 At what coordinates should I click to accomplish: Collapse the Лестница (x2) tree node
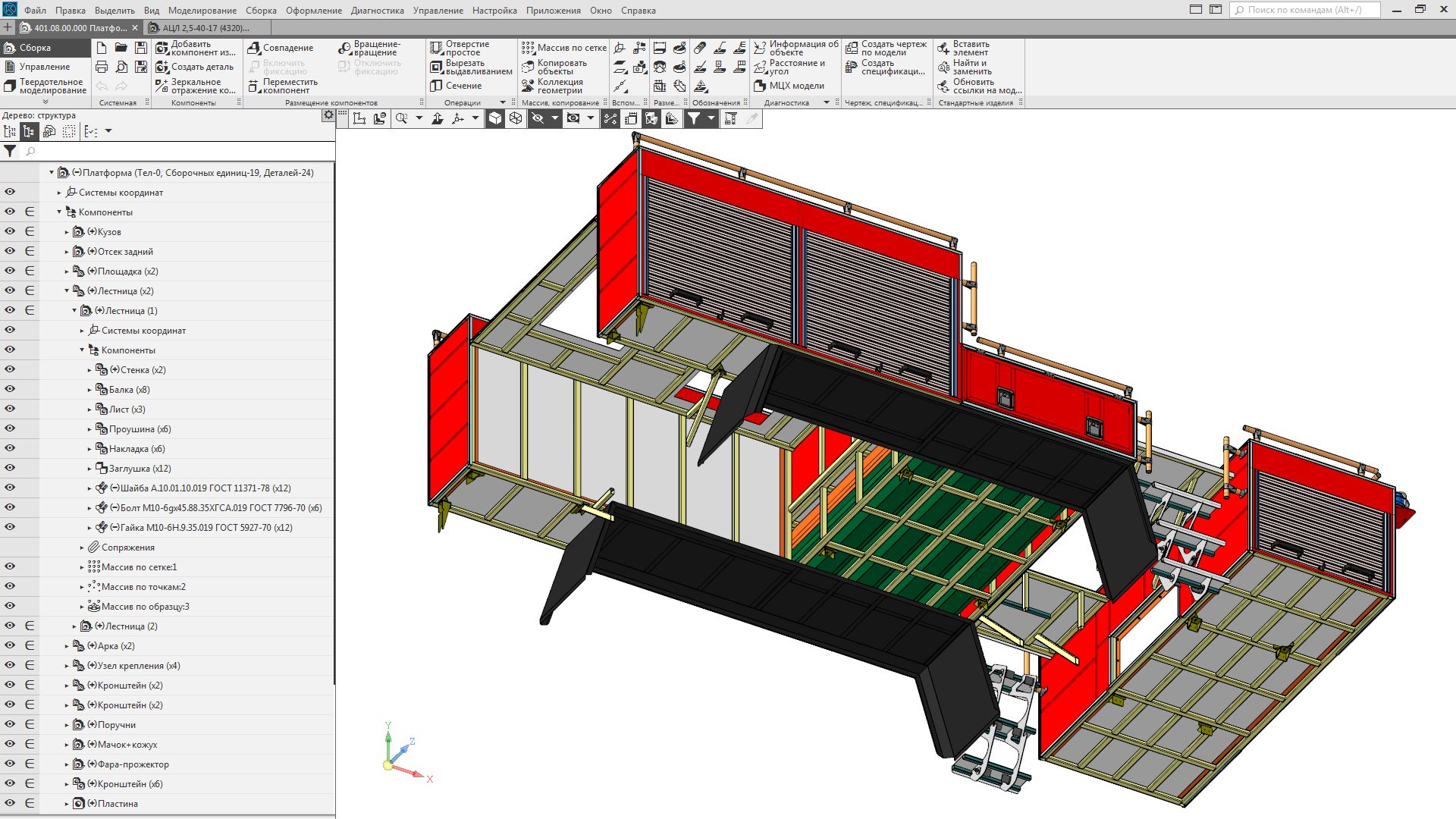[67, 290]
